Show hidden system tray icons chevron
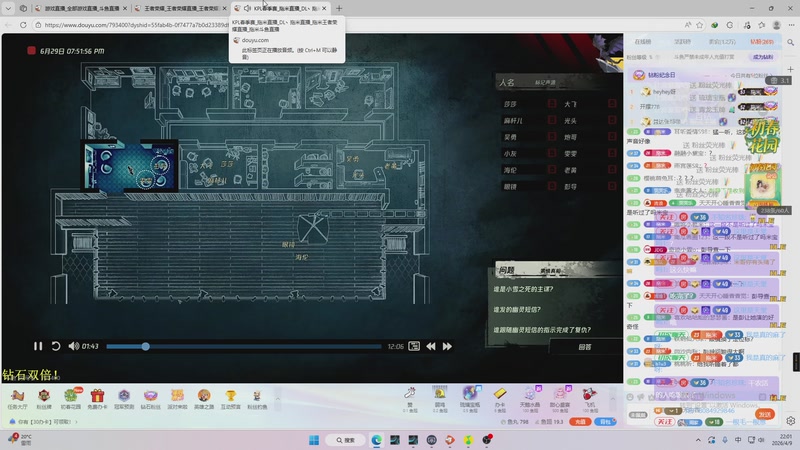Screen dimensions: 800x450 click(698, 440)
